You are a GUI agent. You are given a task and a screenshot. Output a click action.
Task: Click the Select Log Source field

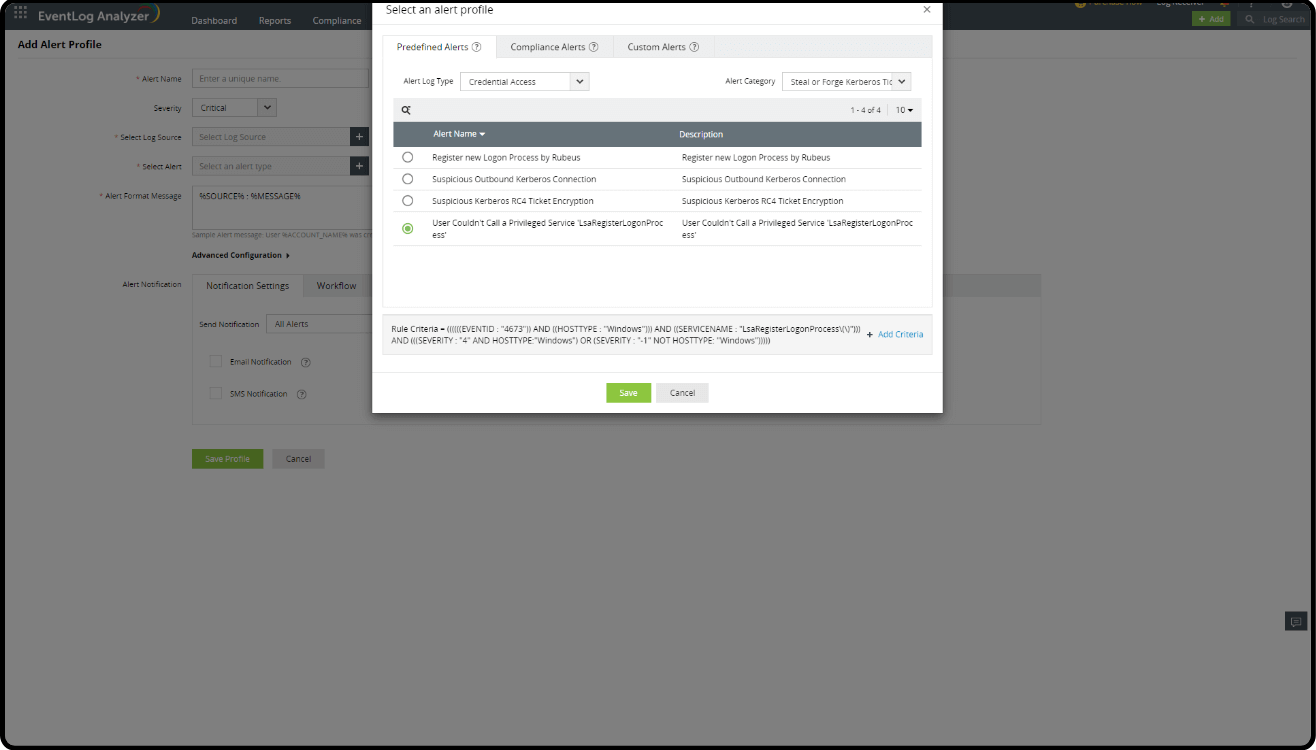coord(271,137)
